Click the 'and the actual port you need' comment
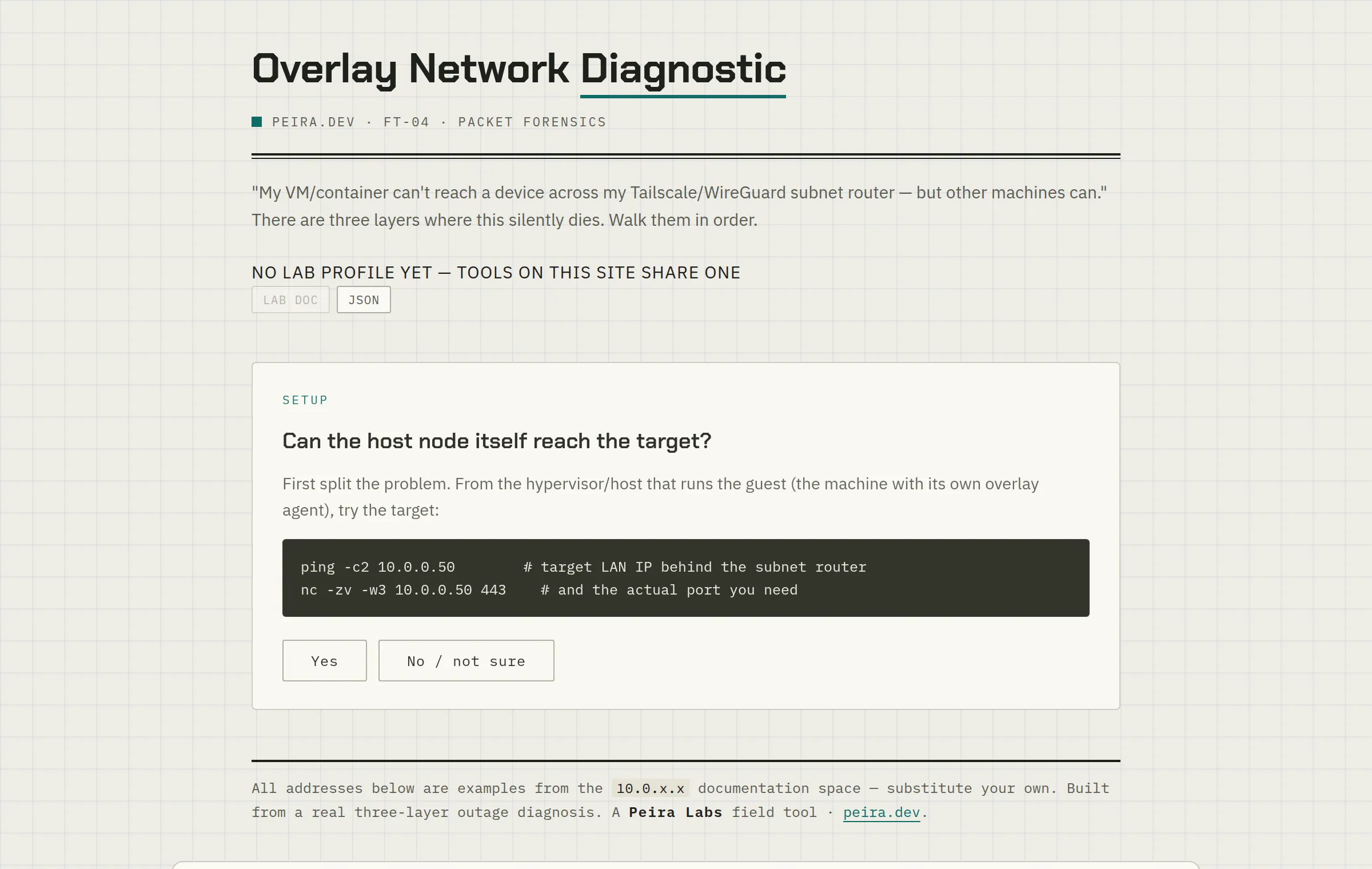The height and width of the screenshot is (869, 1372). coord(669,590)
